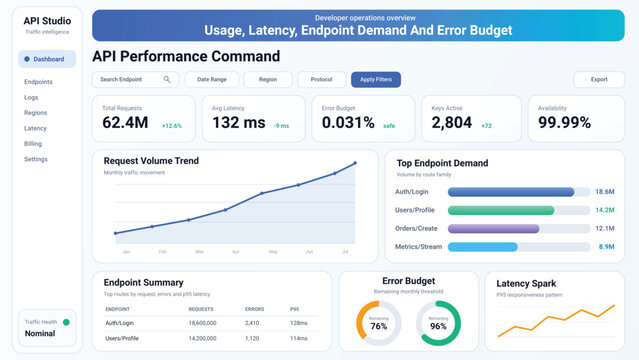The image size is (639, 360).
Task: Open the Region filter
Action: point(268,80)
